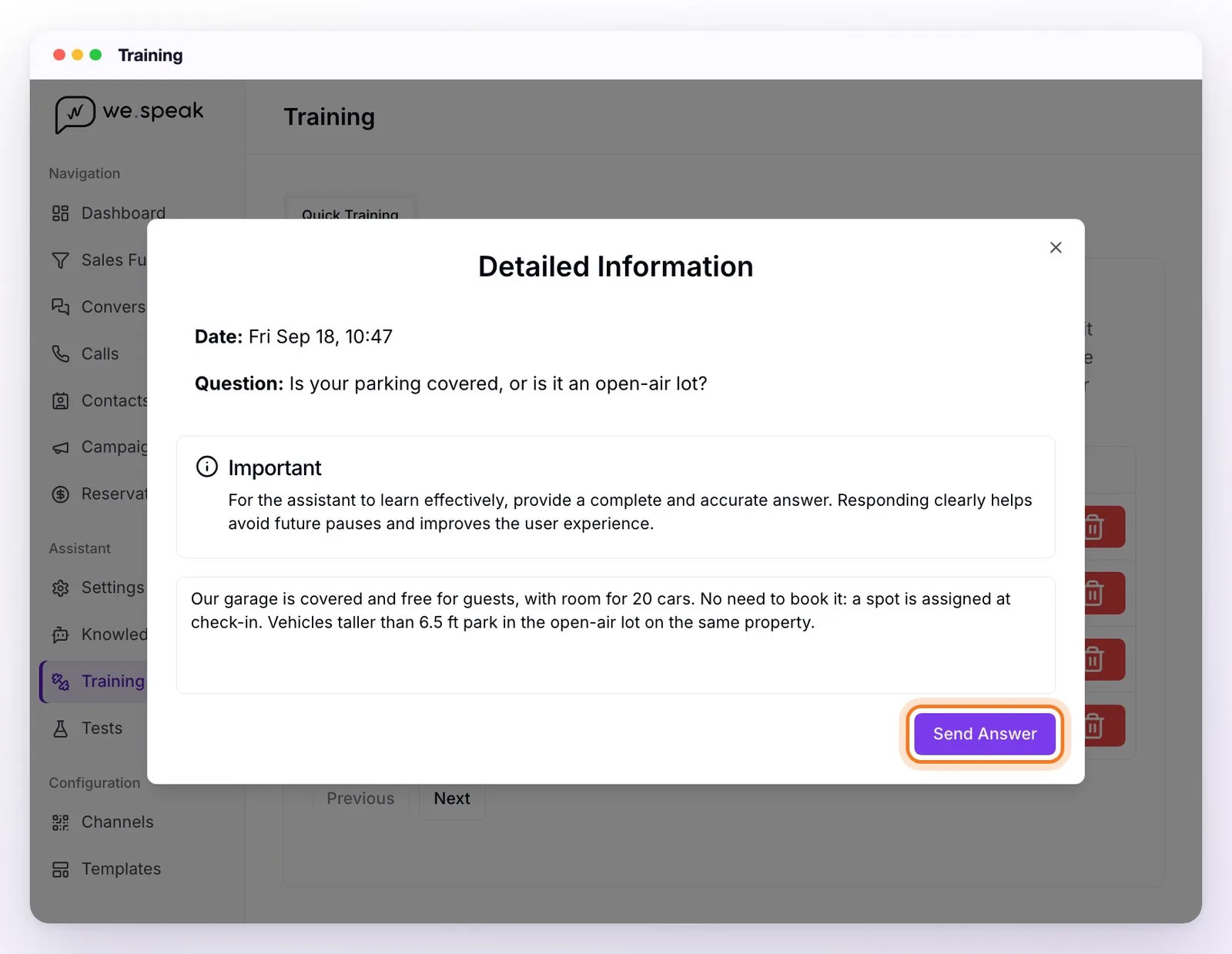Click the Training sidebar icon
The height and width of the screenshot is (954, 1232).
coord(60,681)
